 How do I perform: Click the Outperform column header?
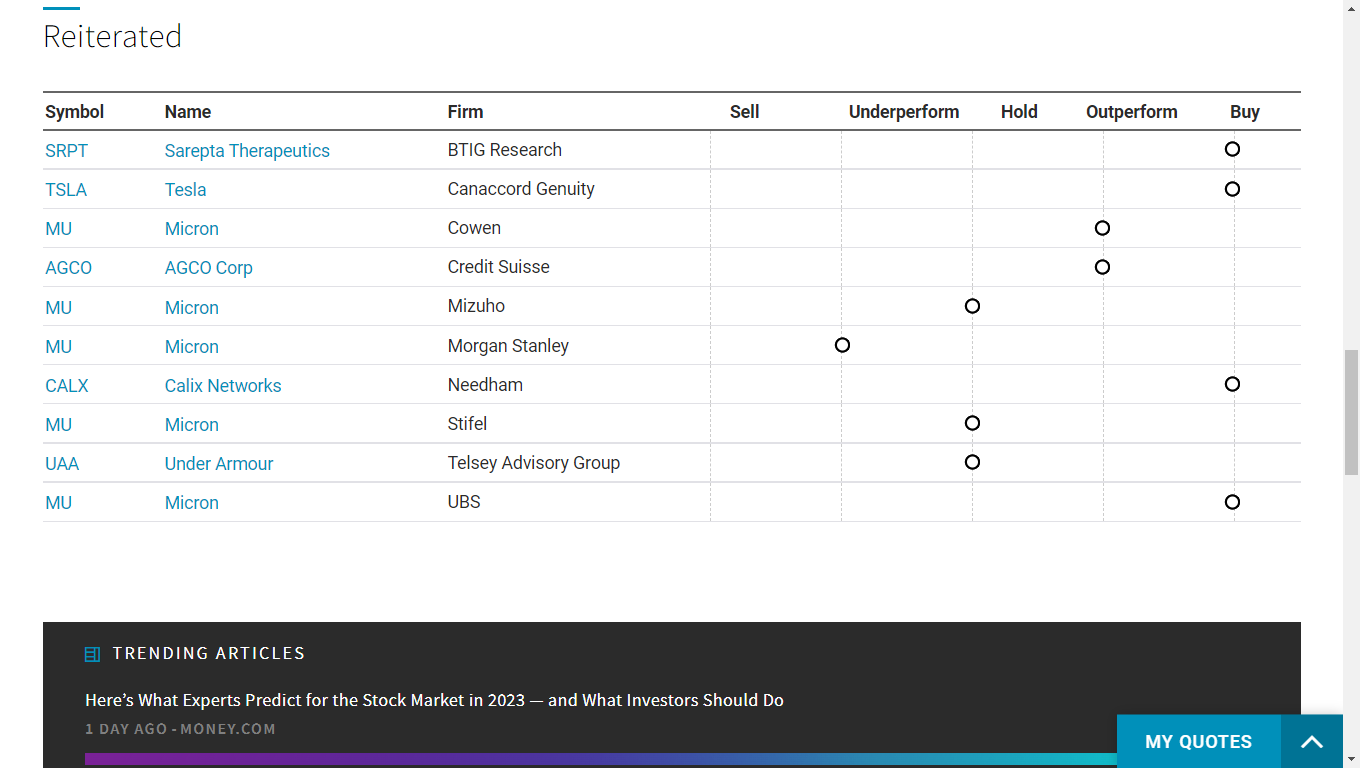1132,112
